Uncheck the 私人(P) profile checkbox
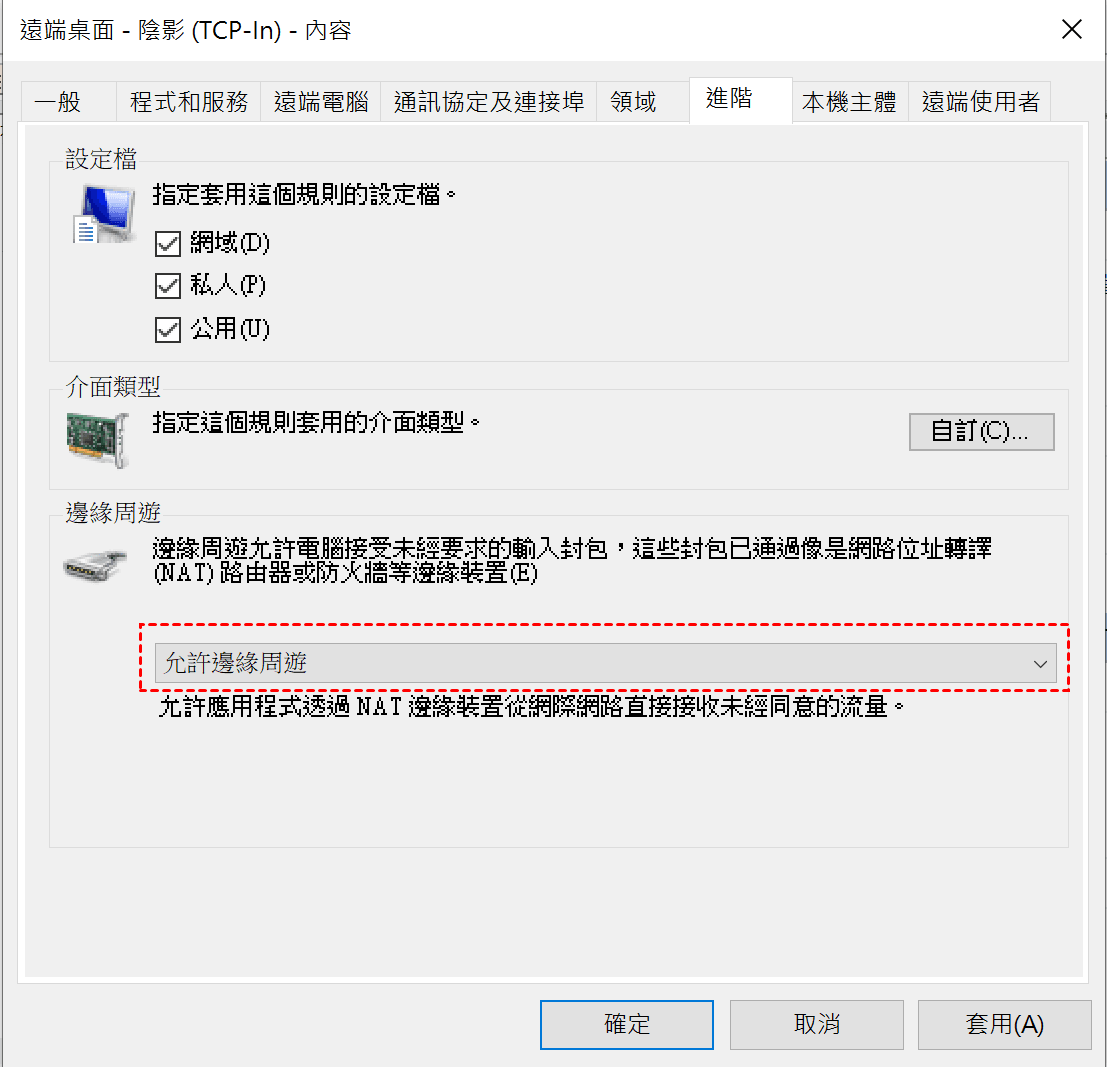 click(x=168, y=286)
